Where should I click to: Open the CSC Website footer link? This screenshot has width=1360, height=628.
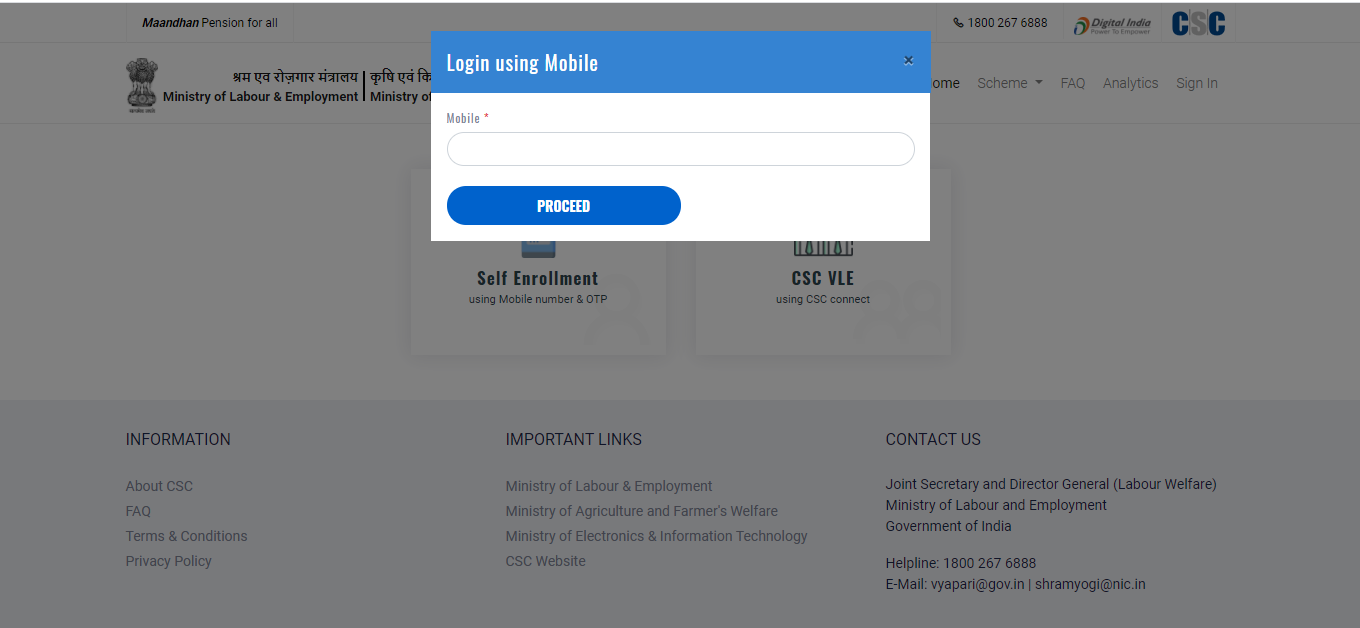coord(545,561)
